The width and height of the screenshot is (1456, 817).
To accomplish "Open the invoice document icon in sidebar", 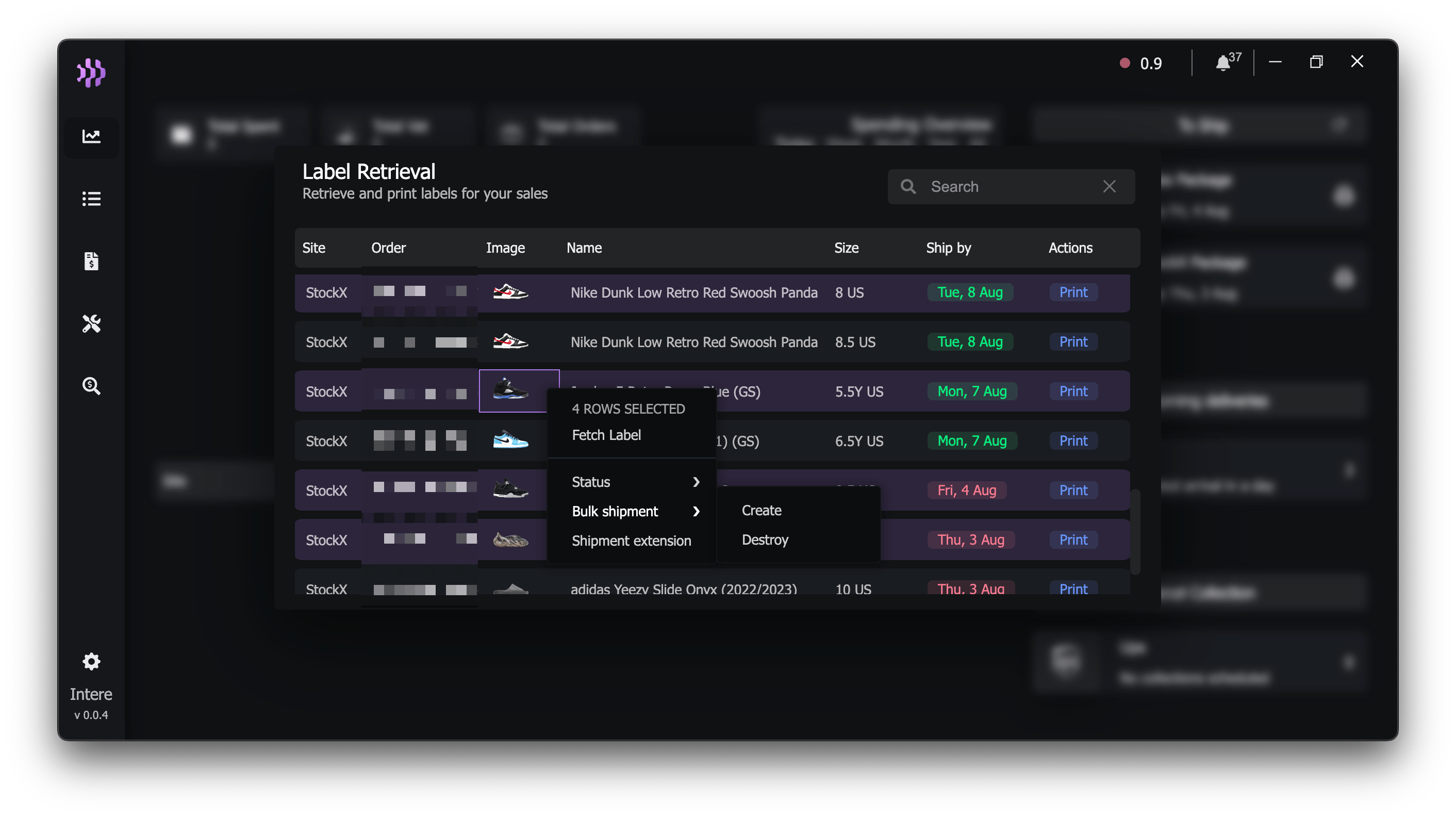I will coord(91,260).
